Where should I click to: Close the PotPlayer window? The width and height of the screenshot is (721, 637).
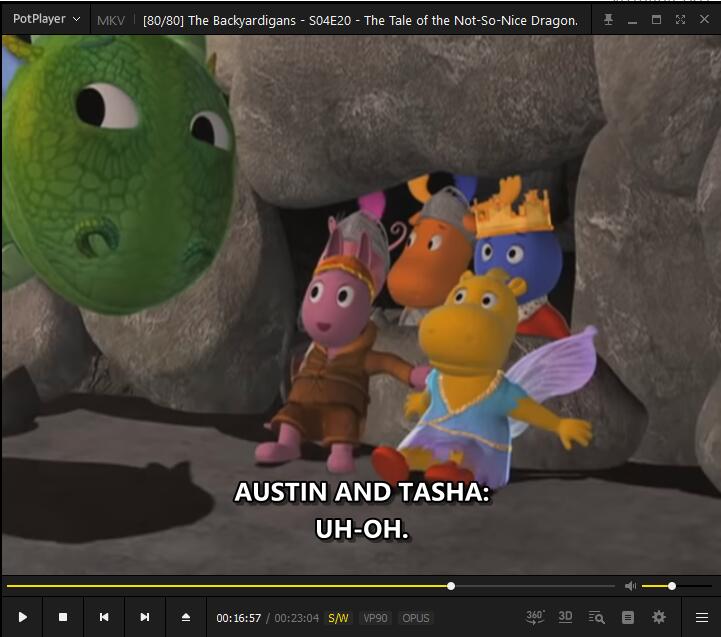coord(704,19)
